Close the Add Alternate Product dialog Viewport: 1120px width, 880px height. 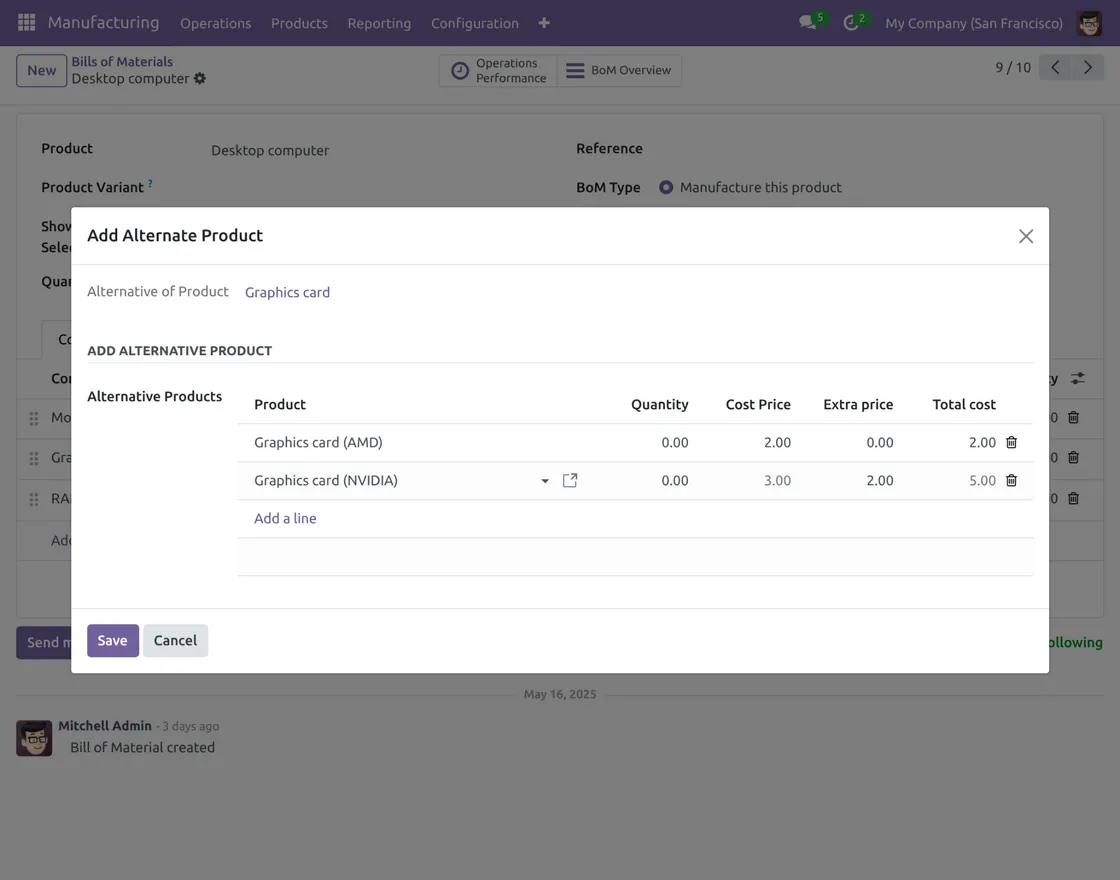tap(1025, 236)
